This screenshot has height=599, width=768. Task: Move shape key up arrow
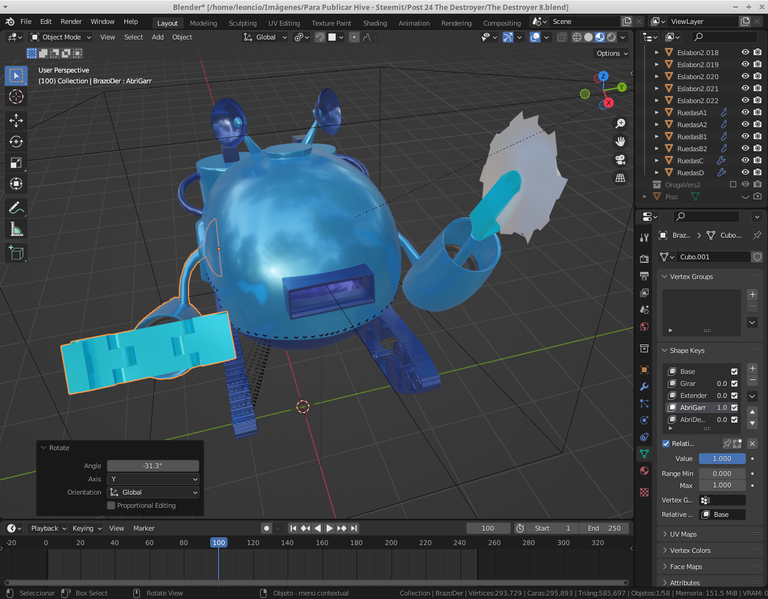(x=753, y=411)
